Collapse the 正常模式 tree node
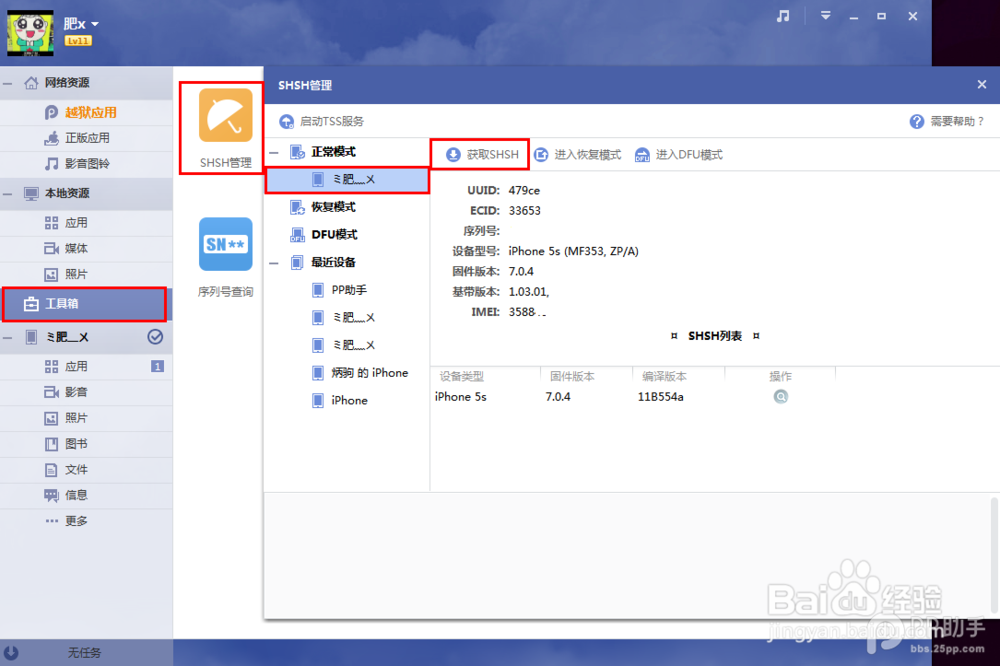Image resolution: width=1000 pixels, height=666 pixels. tap(274, 152)
